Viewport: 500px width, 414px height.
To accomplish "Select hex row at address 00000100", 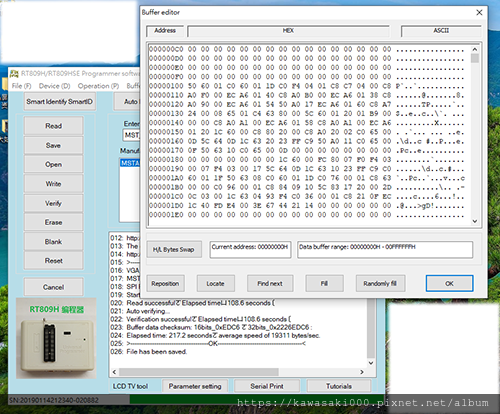I will tap(306, 86).
